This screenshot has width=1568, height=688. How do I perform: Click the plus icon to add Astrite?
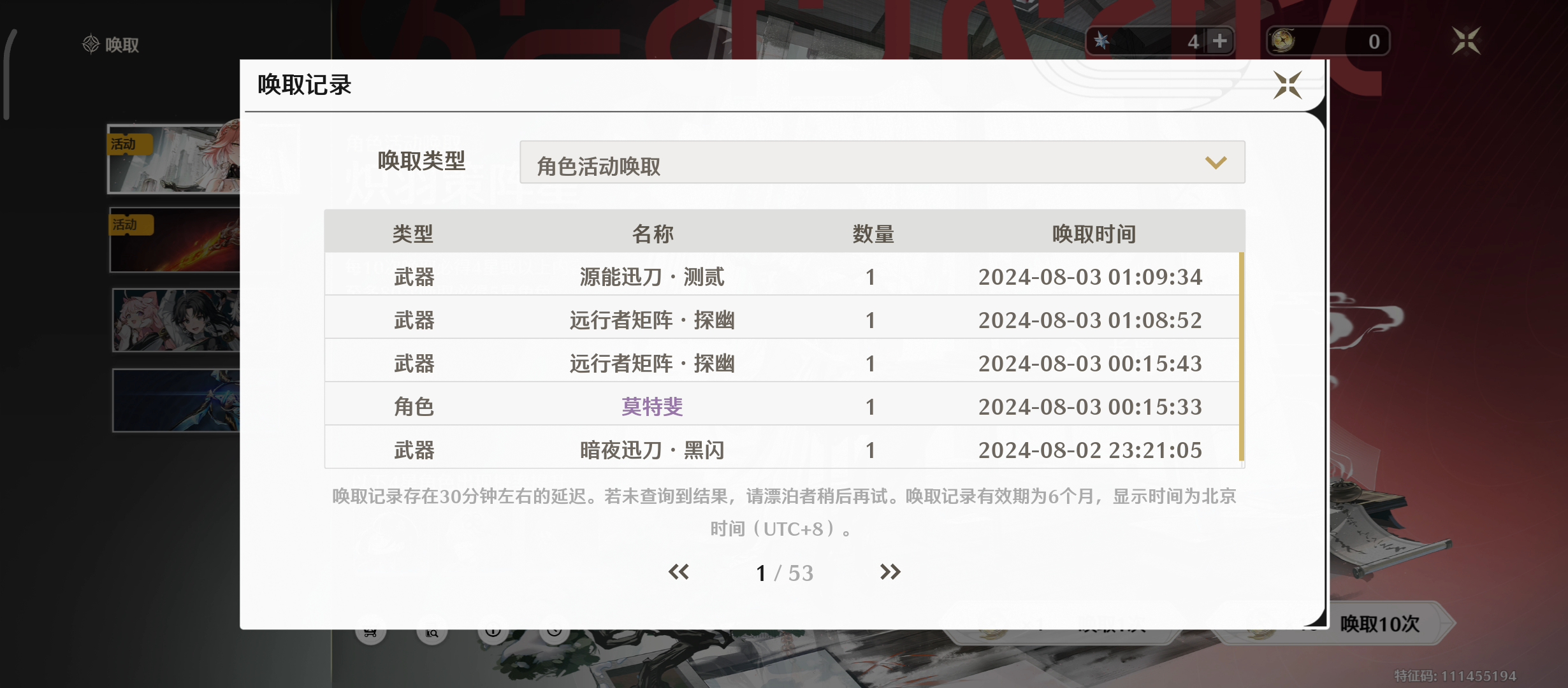click(x=1219, y=41)
